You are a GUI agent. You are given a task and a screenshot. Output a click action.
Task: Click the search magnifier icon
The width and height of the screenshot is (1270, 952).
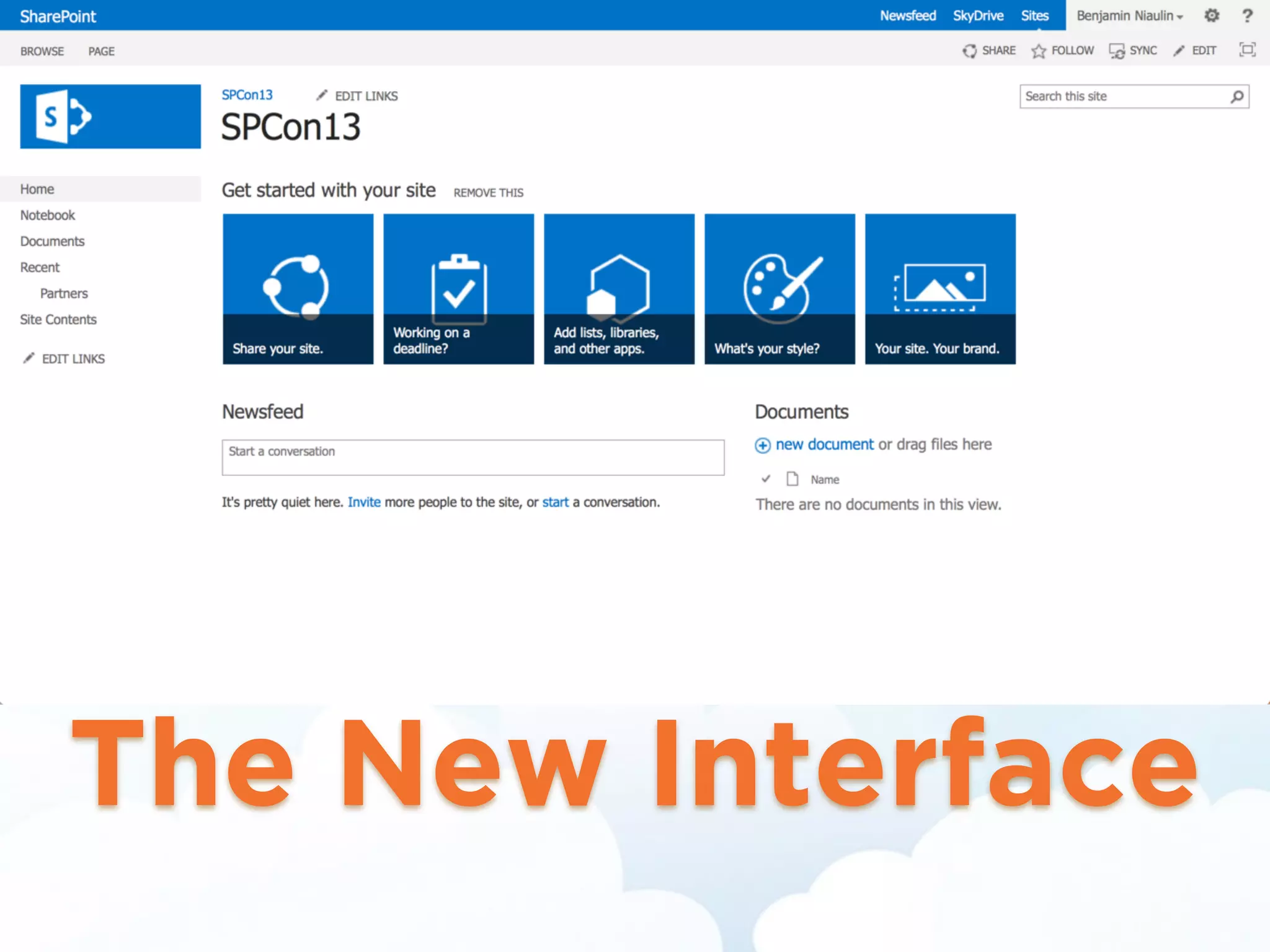[x=1237, y=97]
